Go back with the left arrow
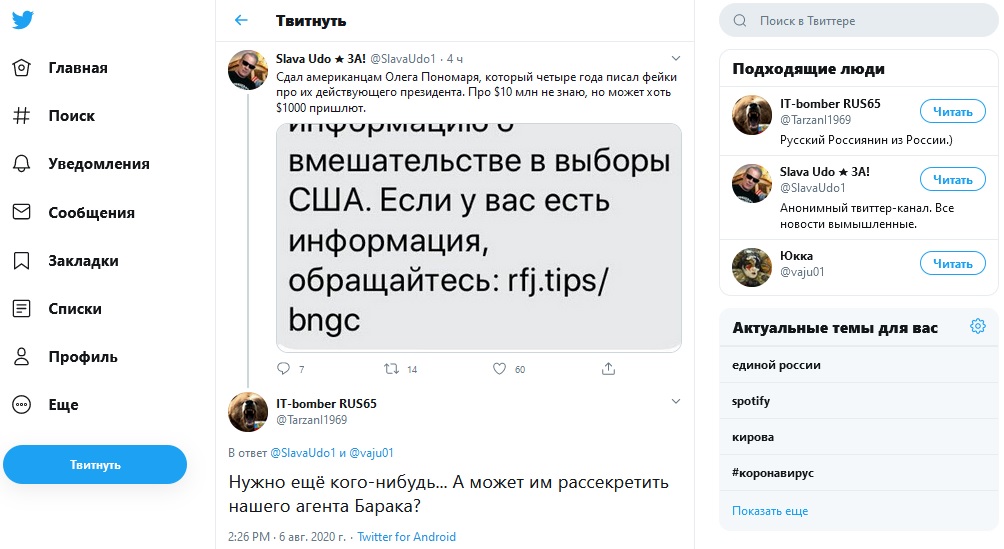Image resolution: width=1004 pixels, height=549 pixels. pos(240,20)
